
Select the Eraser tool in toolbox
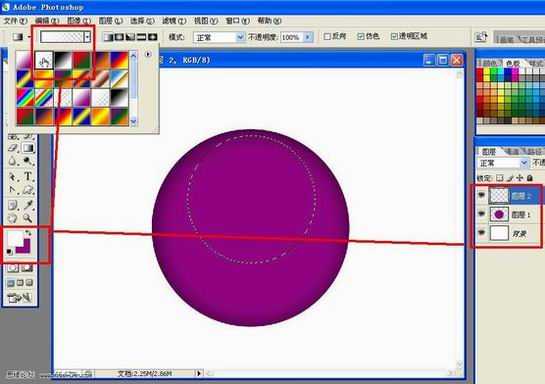[13, 148]
